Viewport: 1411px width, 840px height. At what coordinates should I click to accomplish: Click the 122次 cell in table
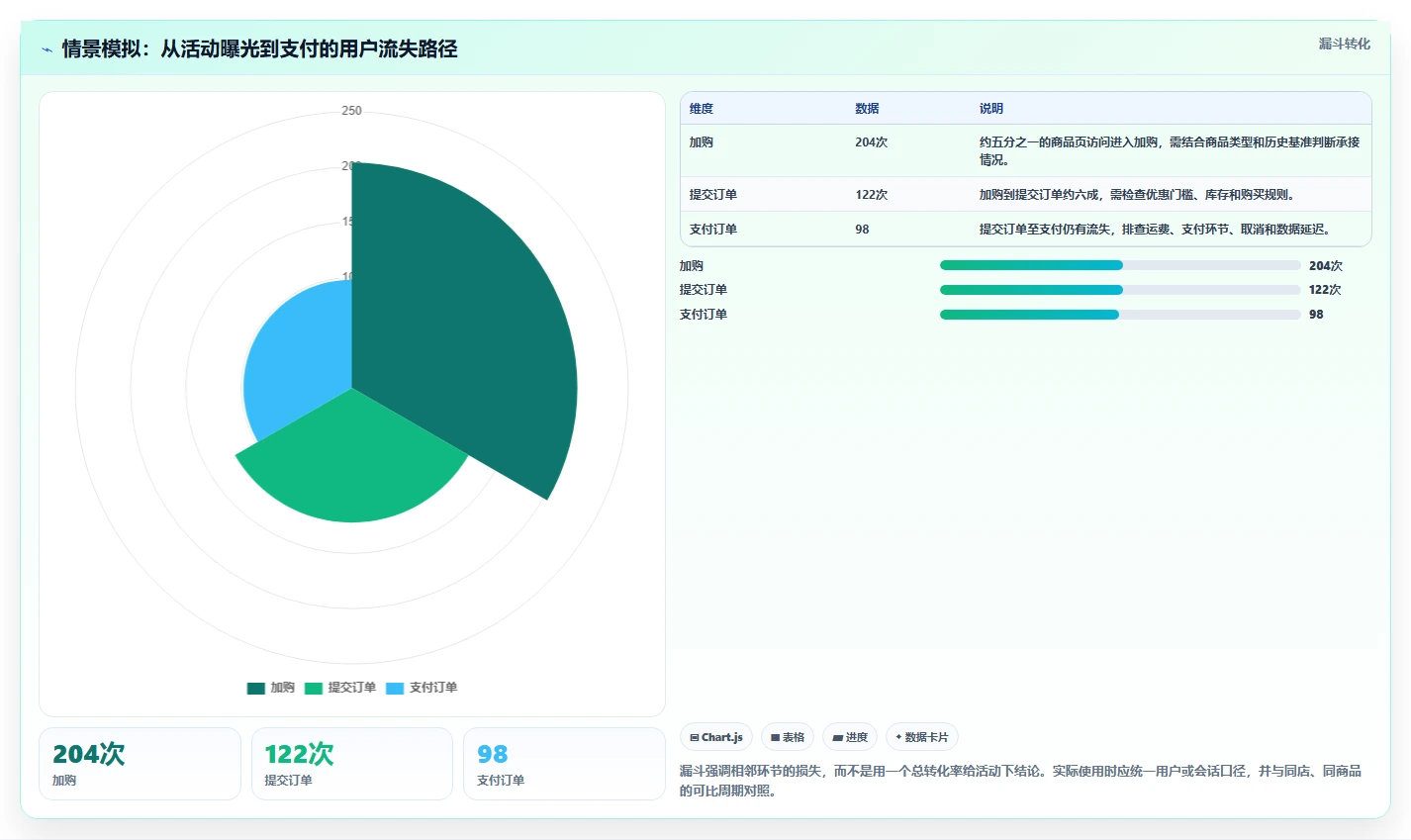pyautogui.click(x=872, y=195)
